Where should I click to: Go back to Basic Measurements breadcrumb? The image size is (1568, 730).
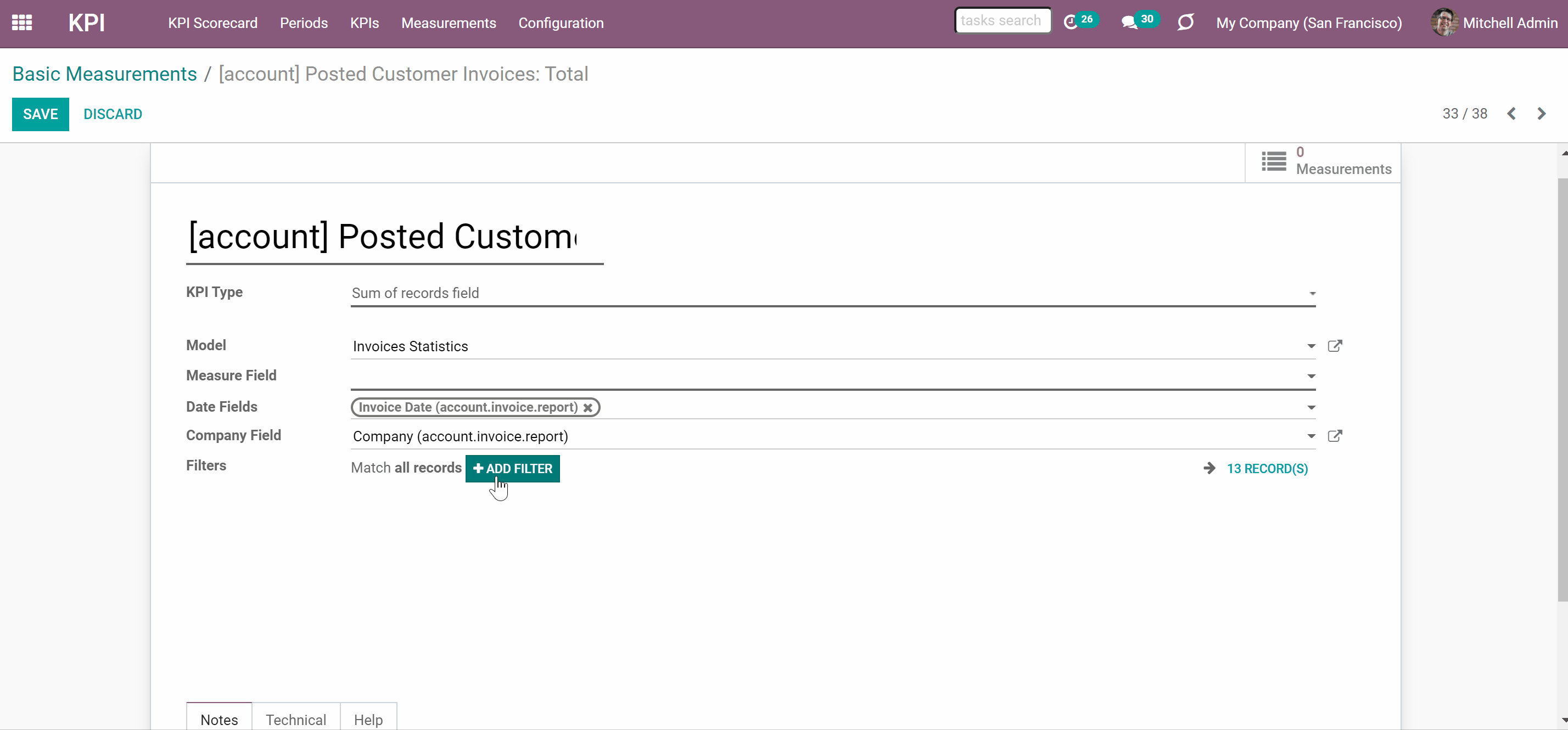pos(105,74)
